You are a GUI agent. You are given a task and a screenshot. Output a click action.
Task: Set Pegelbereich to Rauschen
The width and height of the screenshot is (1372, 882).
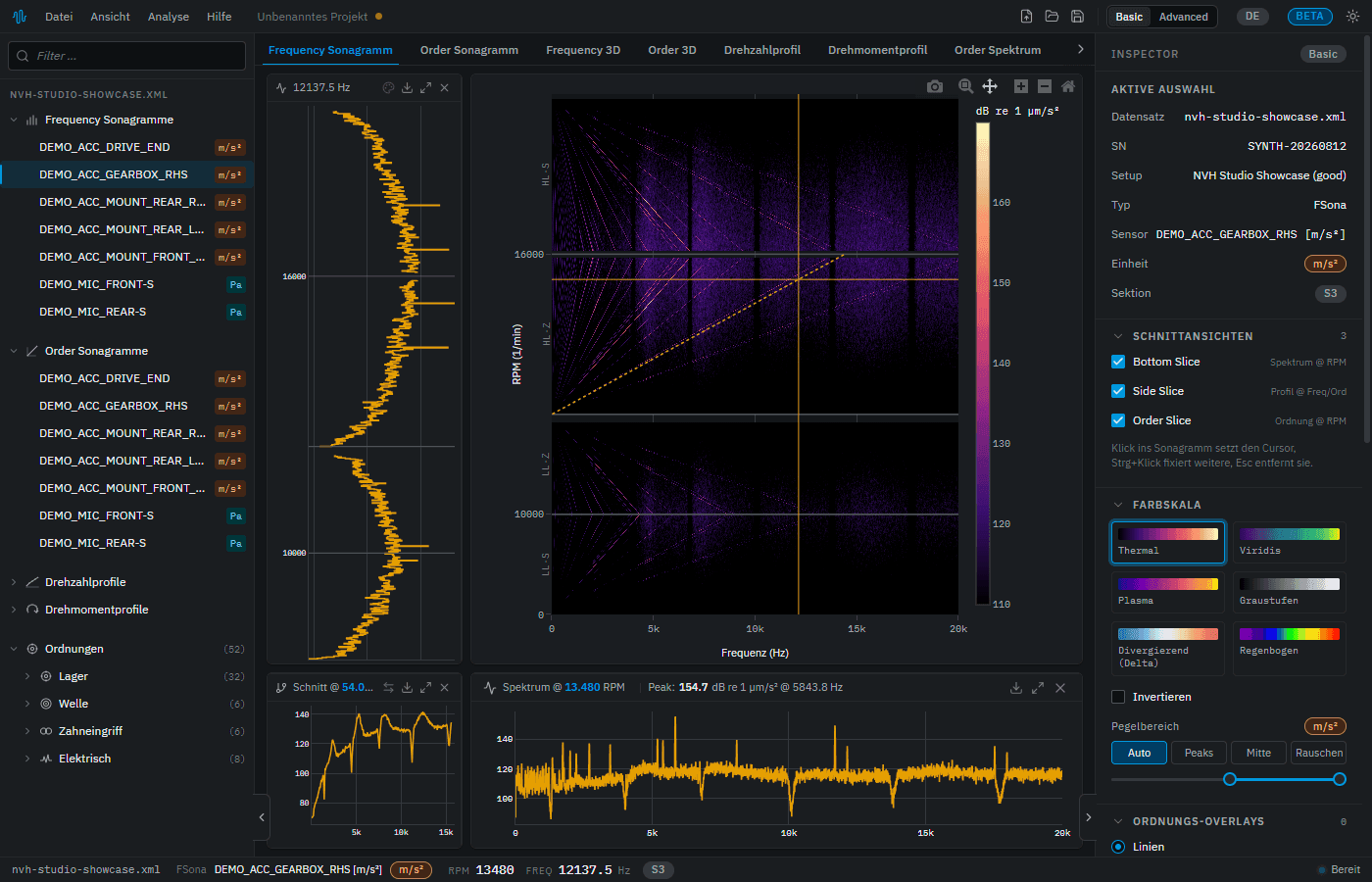(x=1319, y=753)
